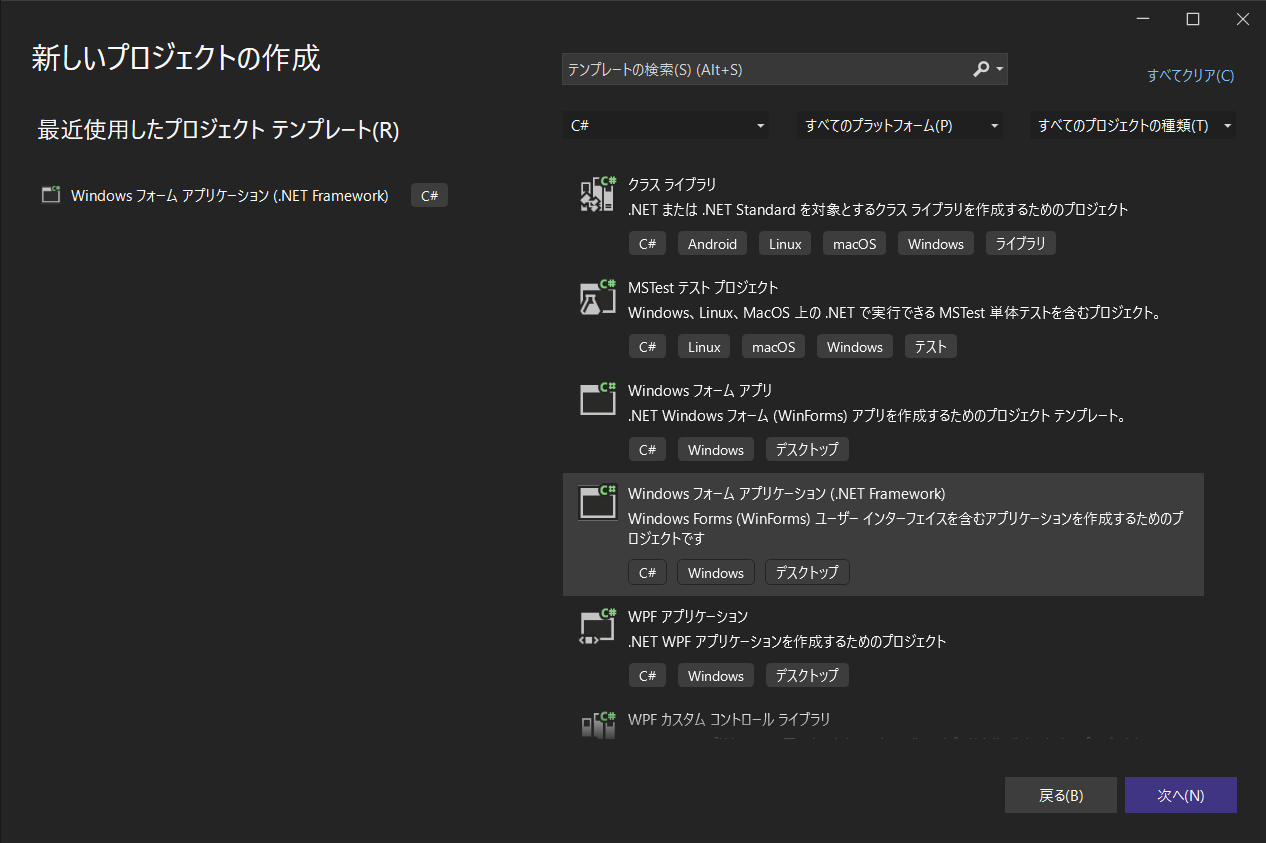Click the Windows フォーム アプリ template icon
Image resolution: width=1266 pixels, height=843 pixels.
click(x=598, y=399)
